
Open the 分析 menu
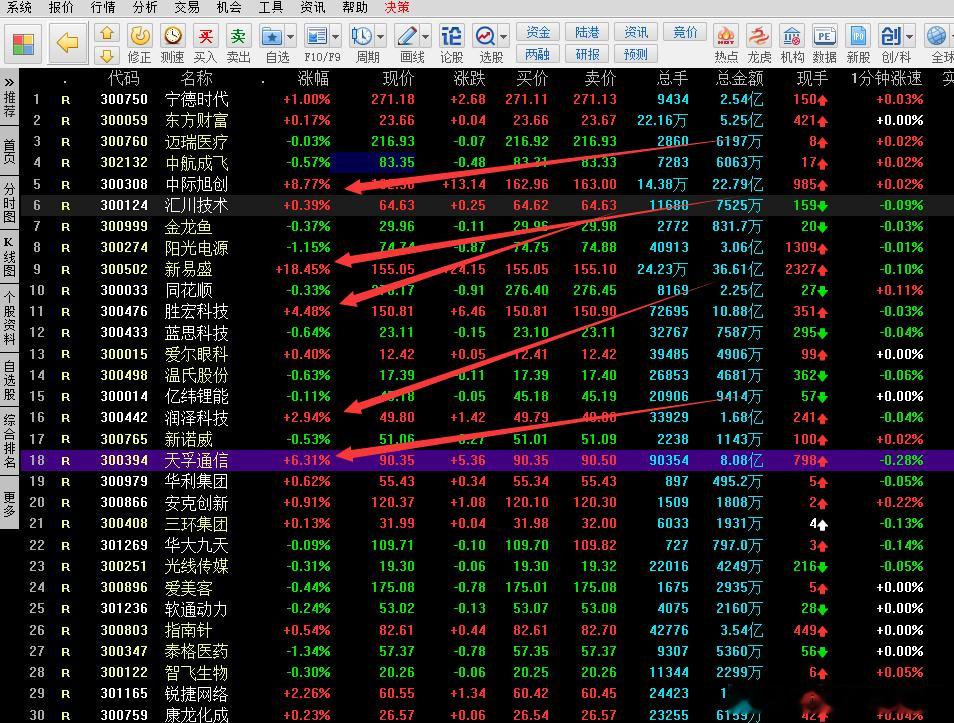point(144,7)
